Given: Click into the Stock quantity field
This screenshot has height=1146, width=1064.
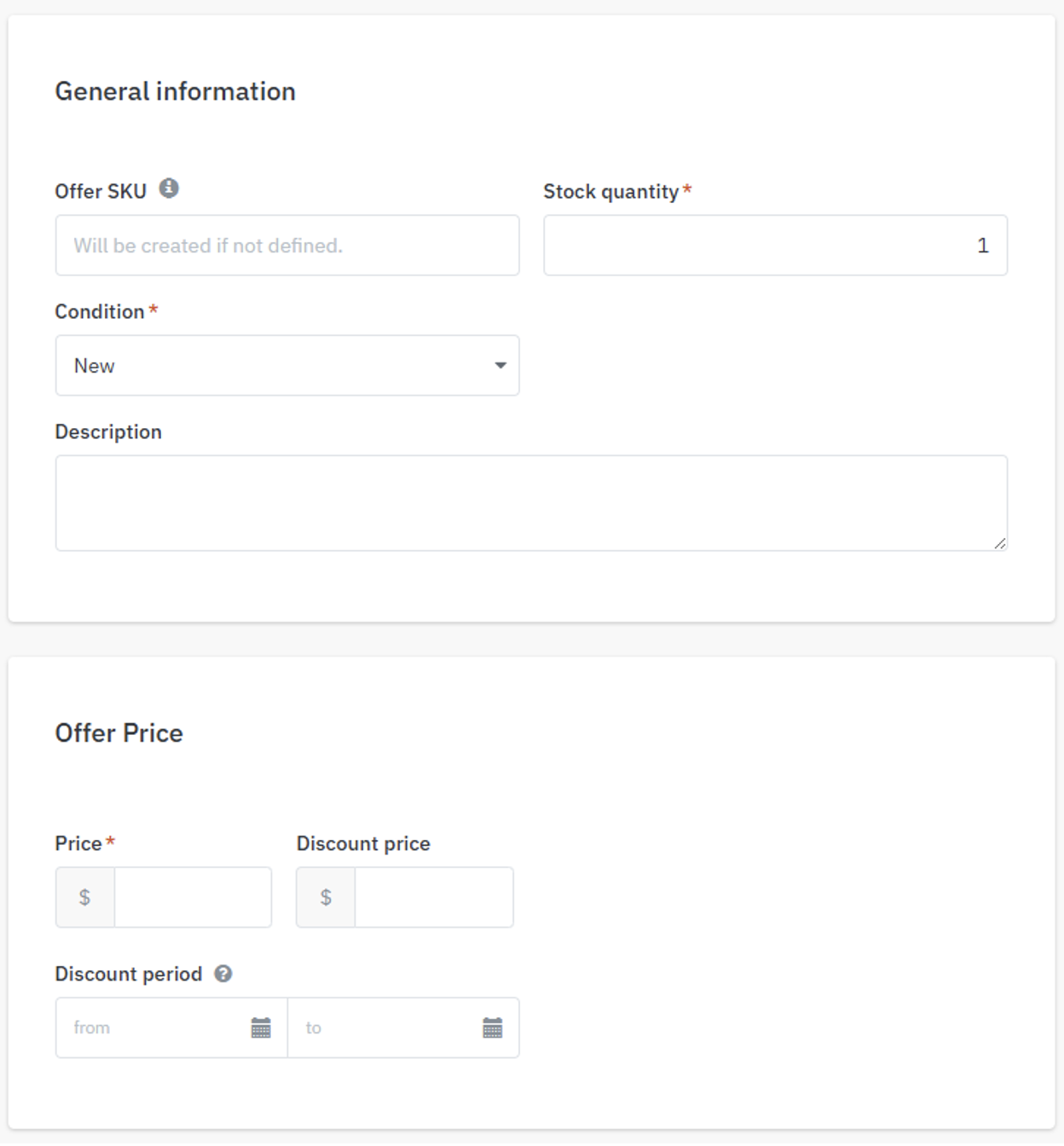Looking at the screenshot, I should coord(776,246).
